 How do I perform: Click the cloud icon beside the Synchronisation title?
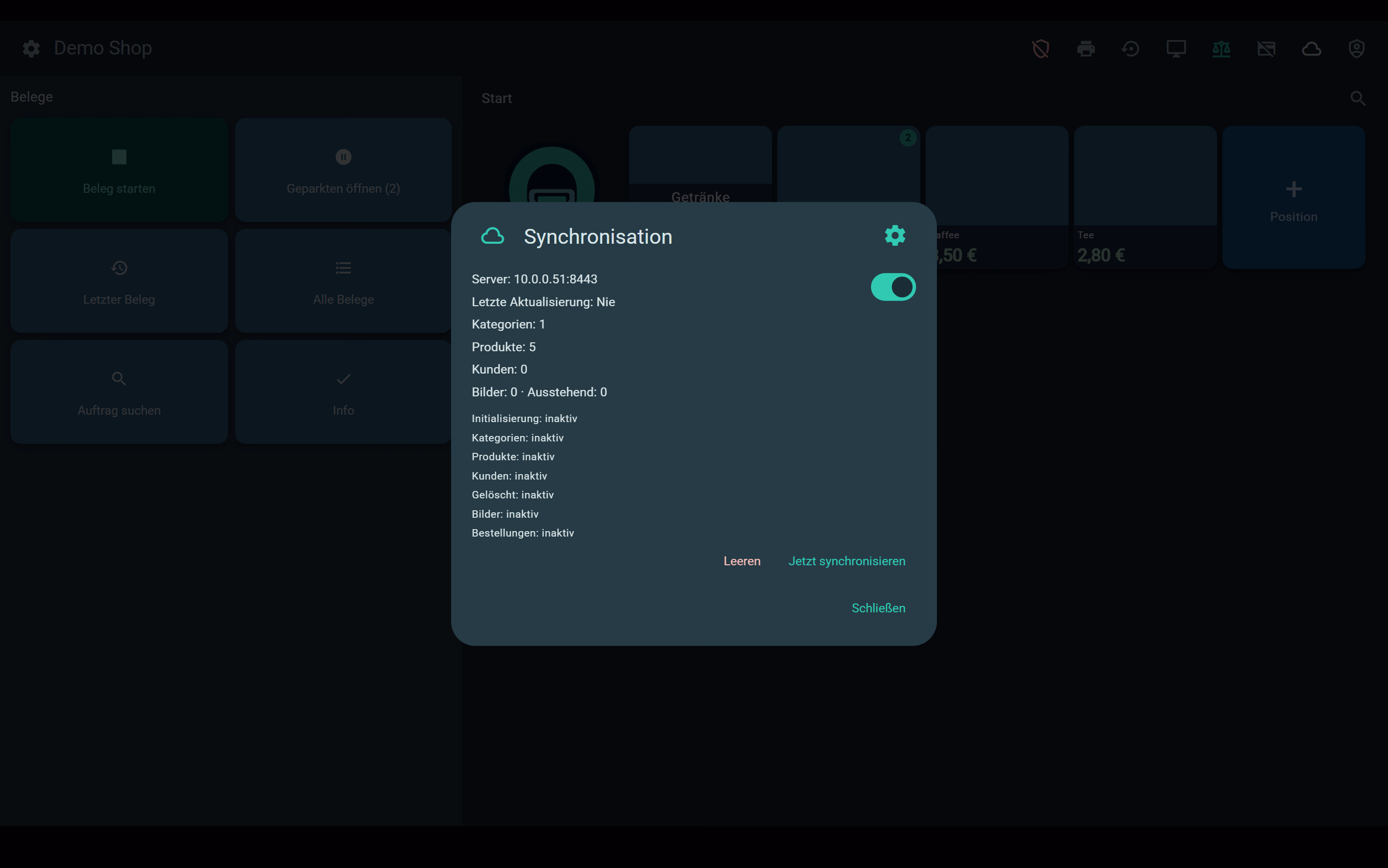(x=492, y=236)
